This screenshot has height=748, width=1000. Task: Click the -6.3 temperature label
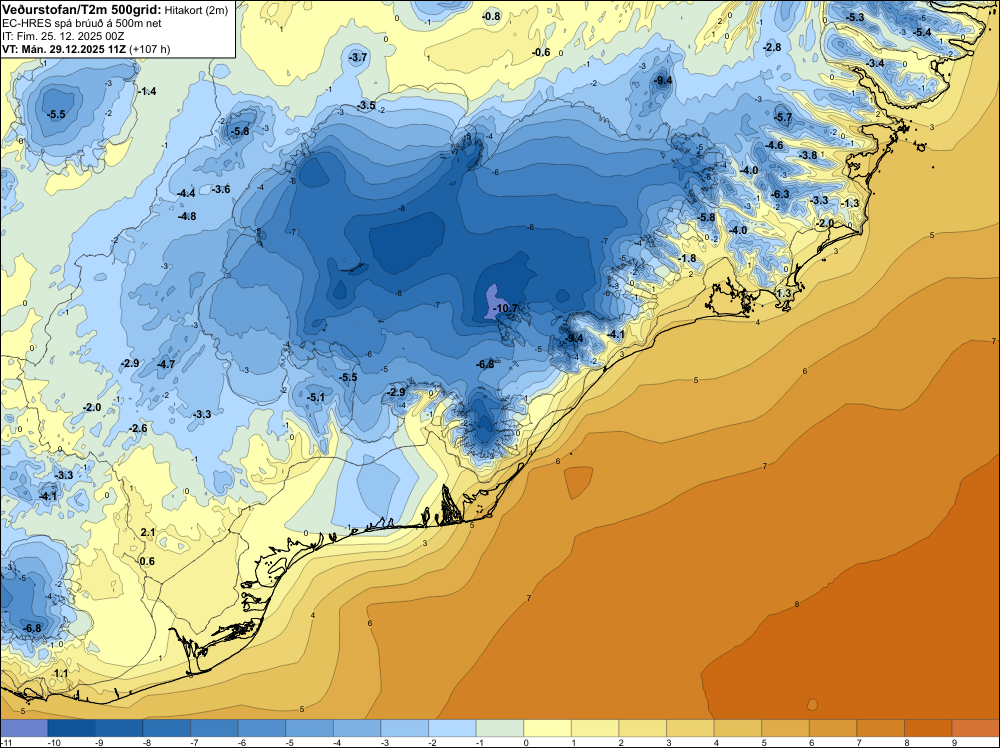point(780,194)
